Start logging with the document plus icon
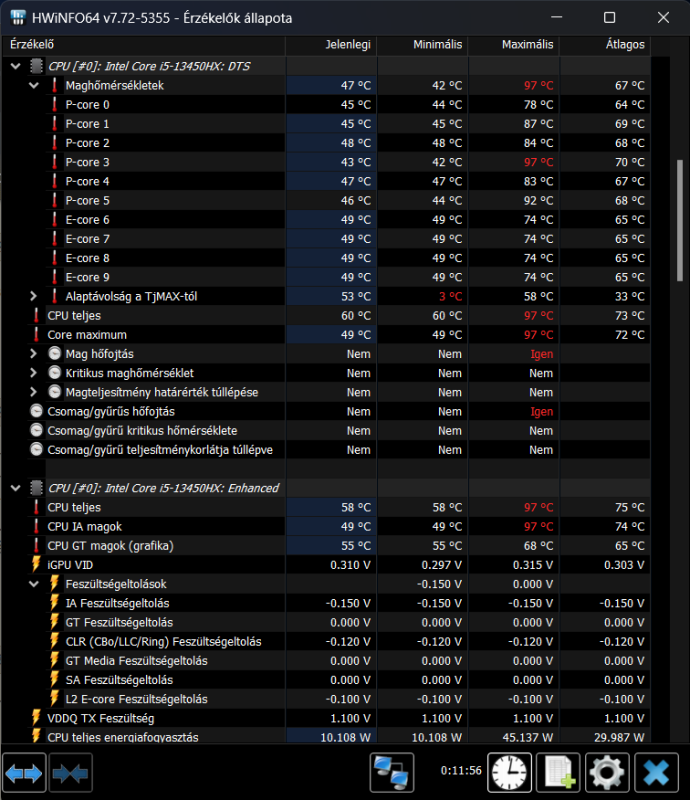Viewport: 690px width, 800px height. coord(558,773)
